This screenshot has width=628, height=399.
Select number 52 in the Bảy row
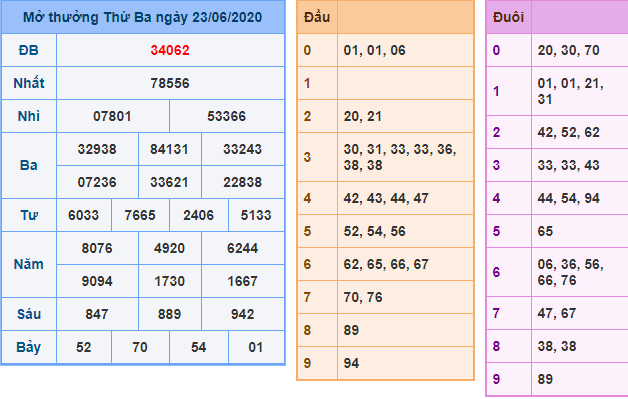click(84, 347)
